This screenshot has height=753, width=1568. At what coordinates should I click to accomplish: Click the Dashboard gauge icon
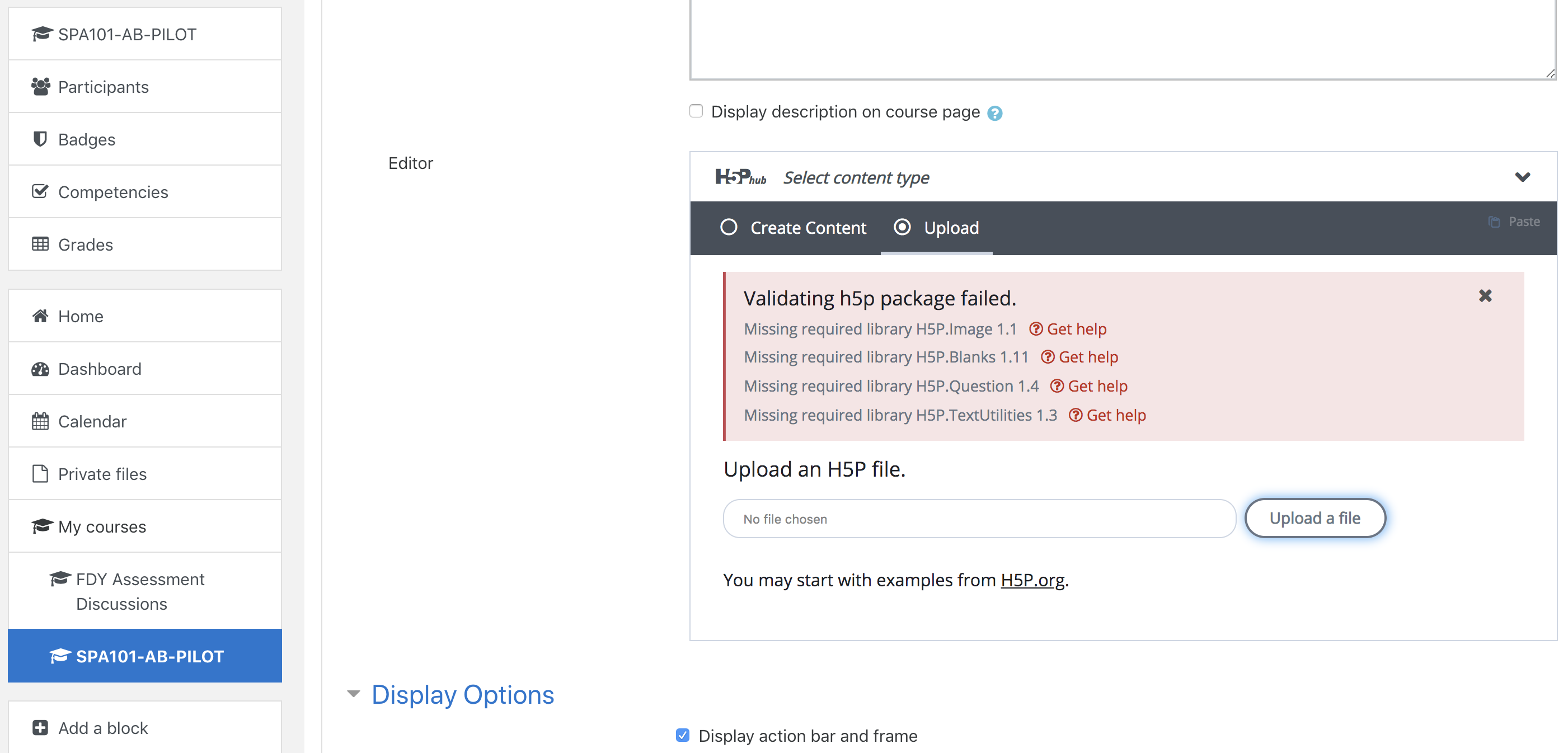tap(40, 369)
